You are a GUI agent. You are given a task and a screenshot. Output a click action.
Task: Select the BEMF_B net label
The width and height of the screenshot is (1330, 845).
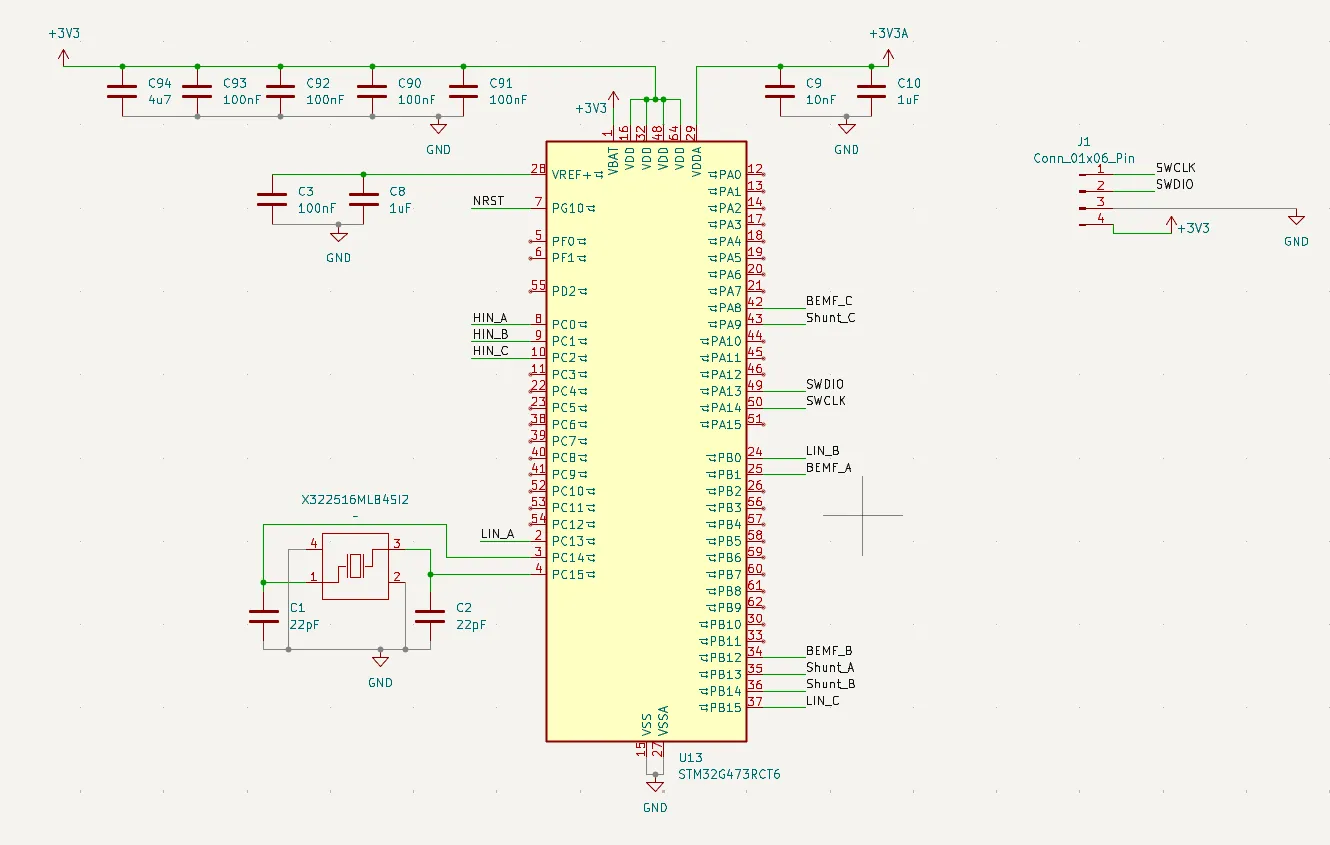click(x=829, y=651)
